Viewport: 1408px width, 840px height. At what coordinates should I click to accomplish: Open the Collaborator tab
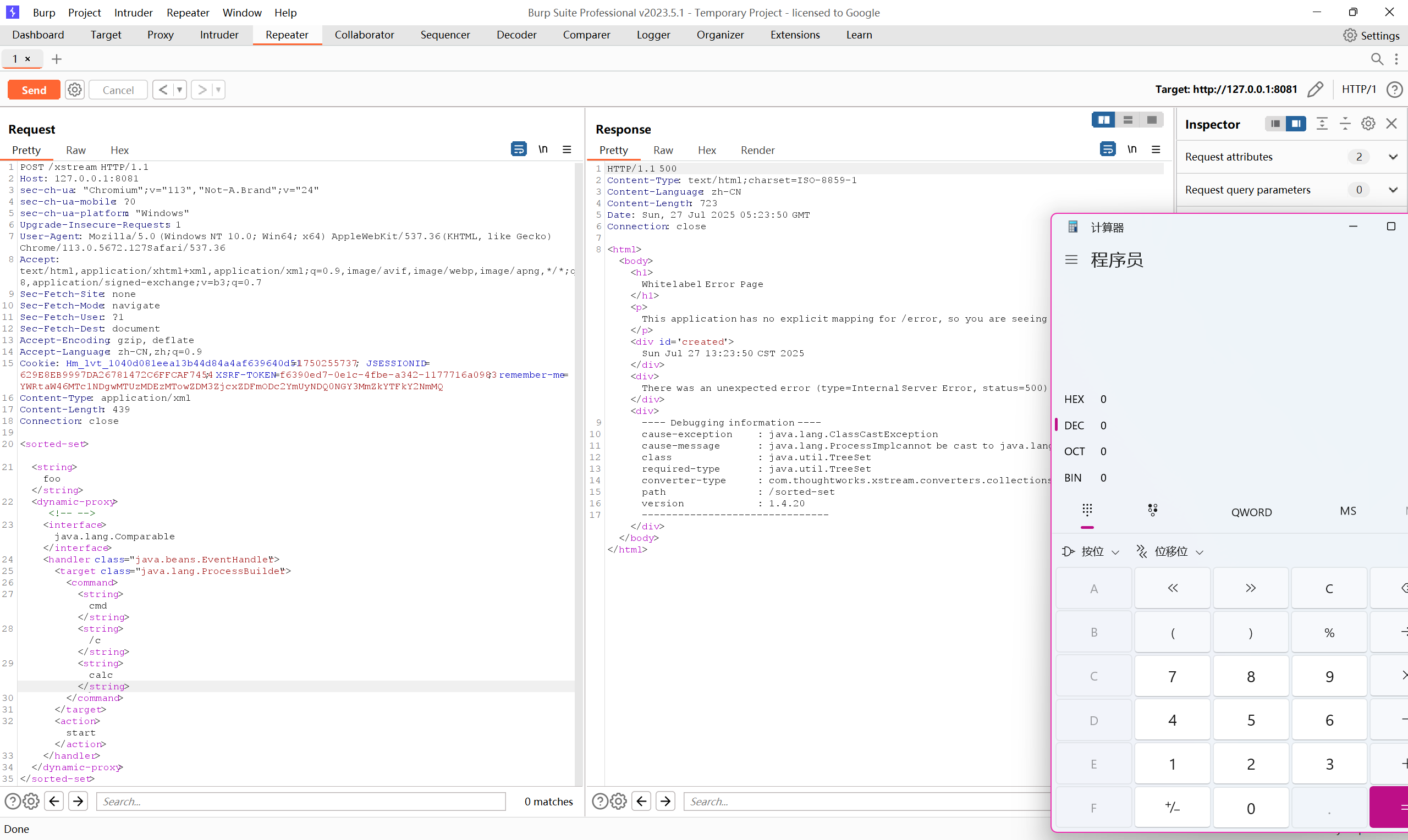click(x=364, y=35)
